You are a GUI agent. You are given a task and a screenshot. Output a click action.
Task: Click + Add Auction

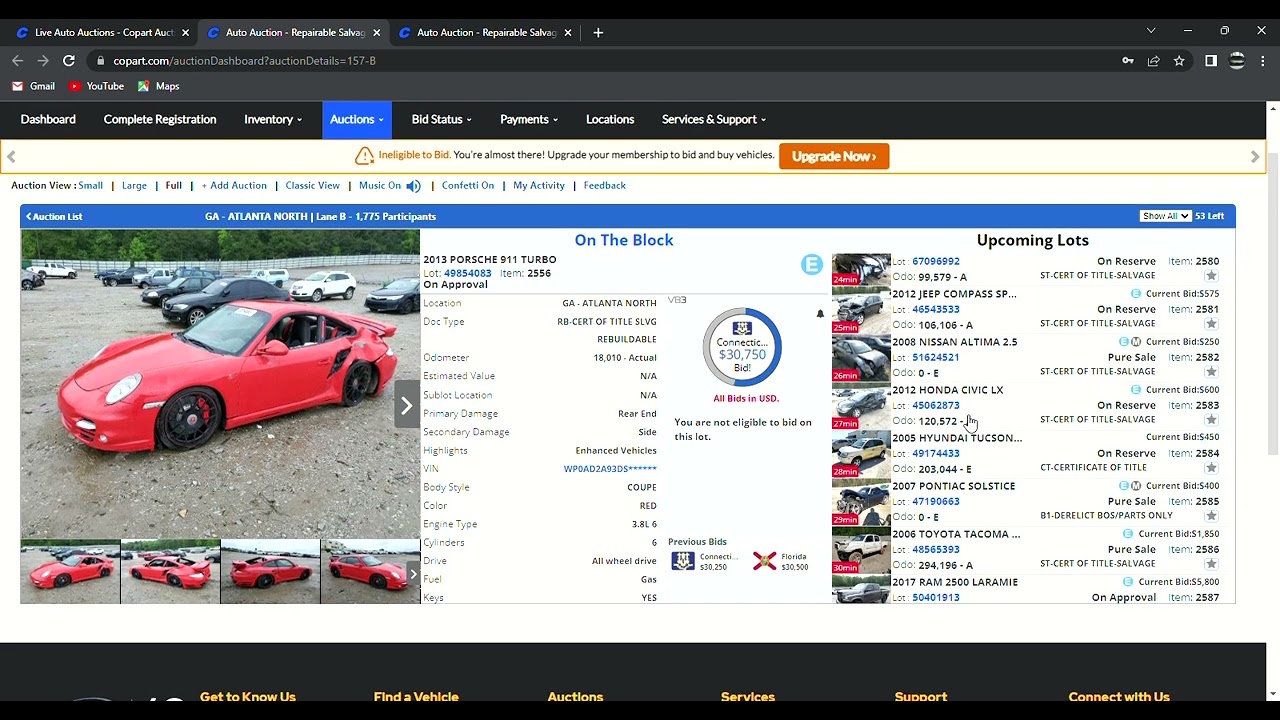[x=234, y=185]
